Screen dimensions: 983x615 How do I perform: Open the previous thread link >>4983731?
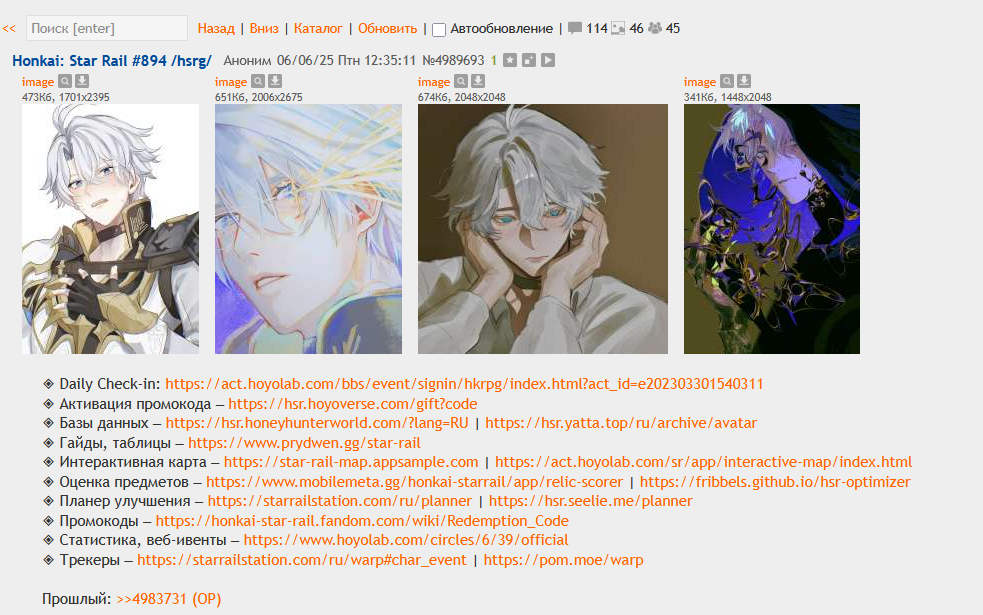[x=169, y=599]
